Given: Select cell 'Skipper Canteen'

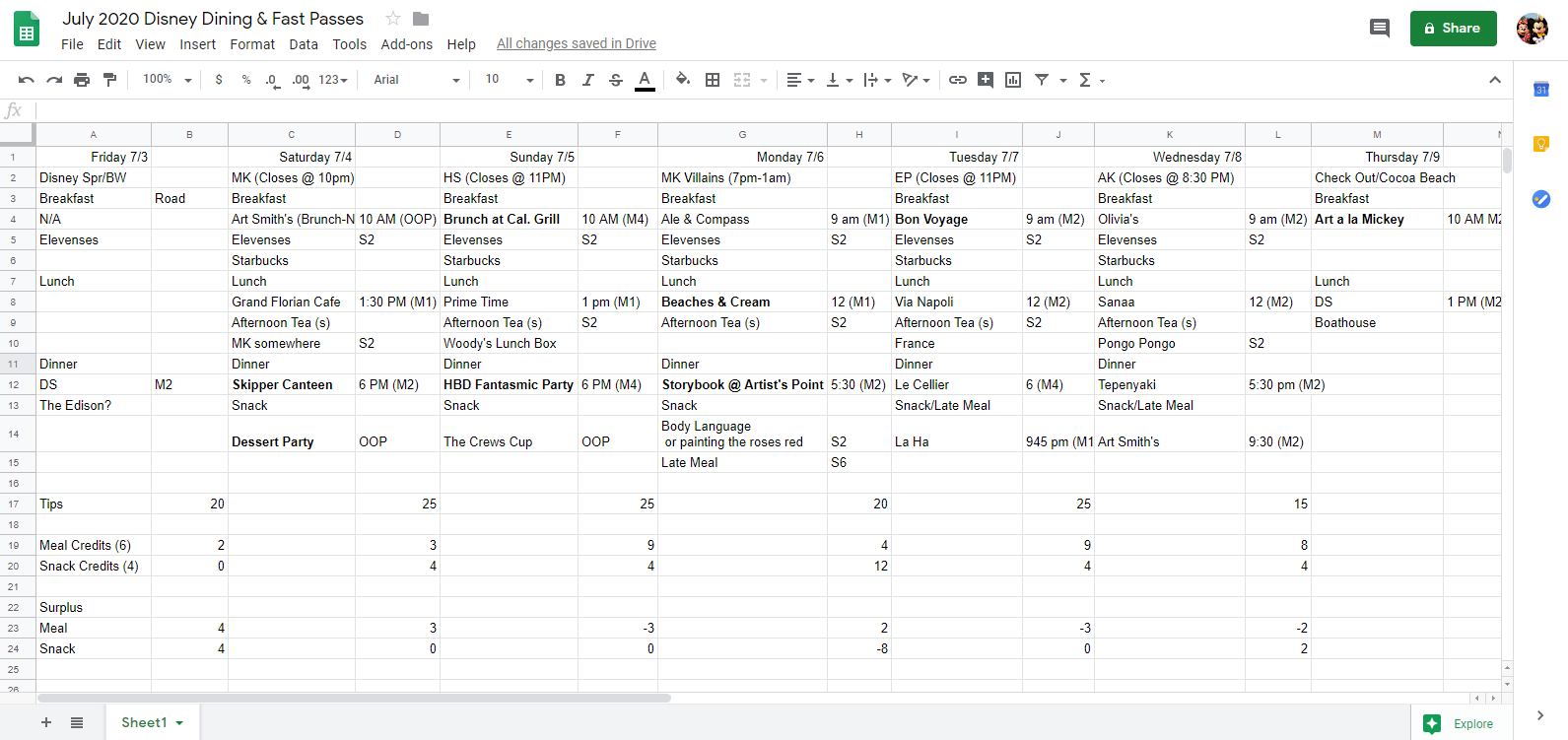Looking at the screenshot, I should (292, 384).
